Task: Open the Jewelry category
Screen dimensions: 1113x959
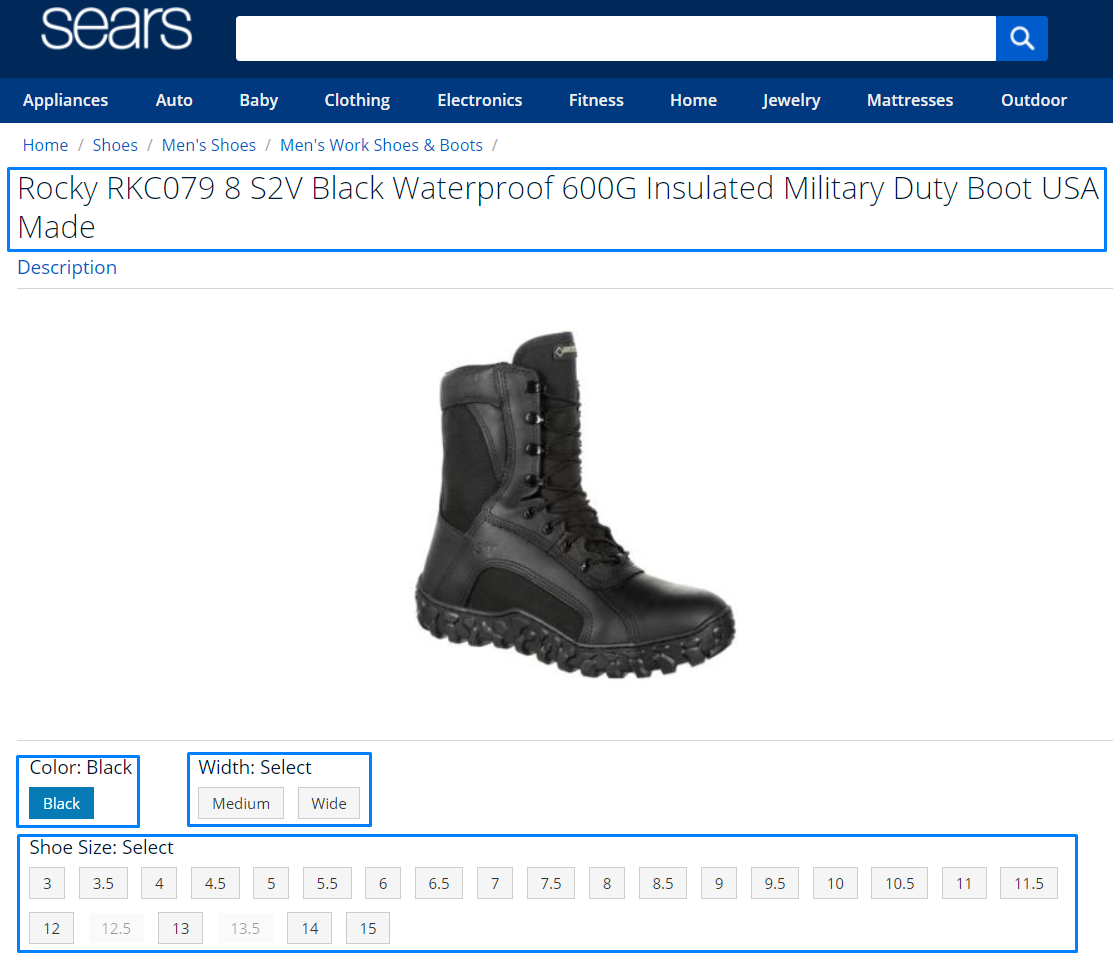Action: click(791, 100)
